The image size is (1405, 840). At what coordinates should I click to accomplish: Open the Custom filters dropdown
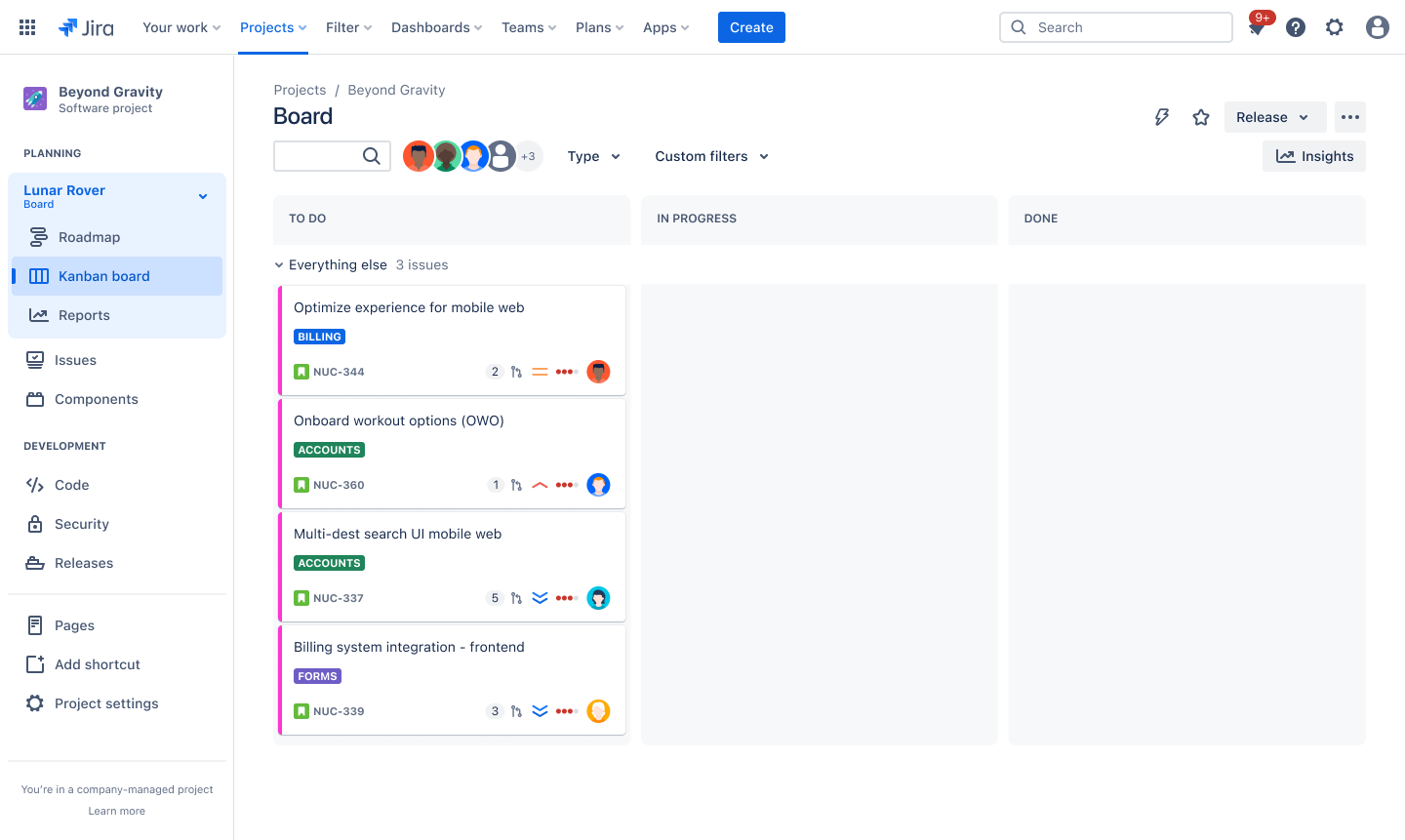(x=711, y=155)
